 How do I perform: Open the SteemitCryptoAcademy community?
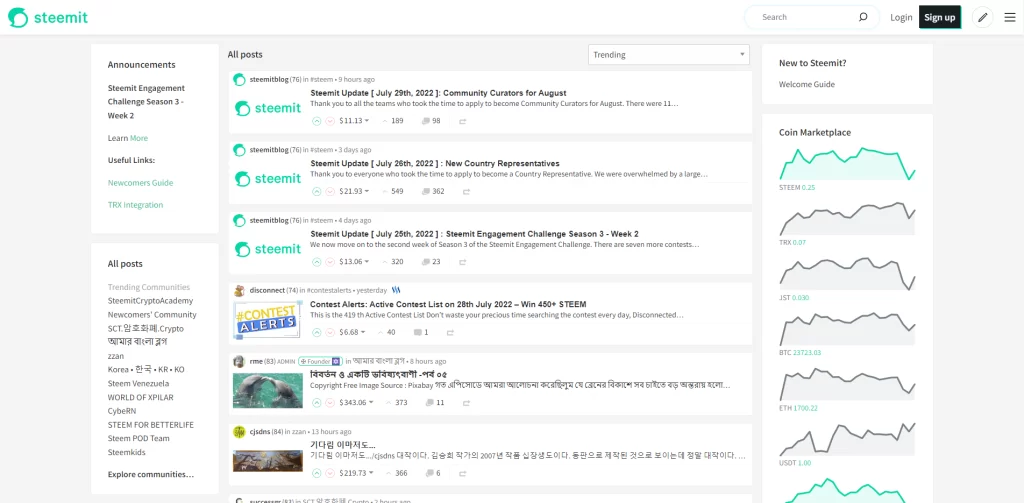coord(150,301)
